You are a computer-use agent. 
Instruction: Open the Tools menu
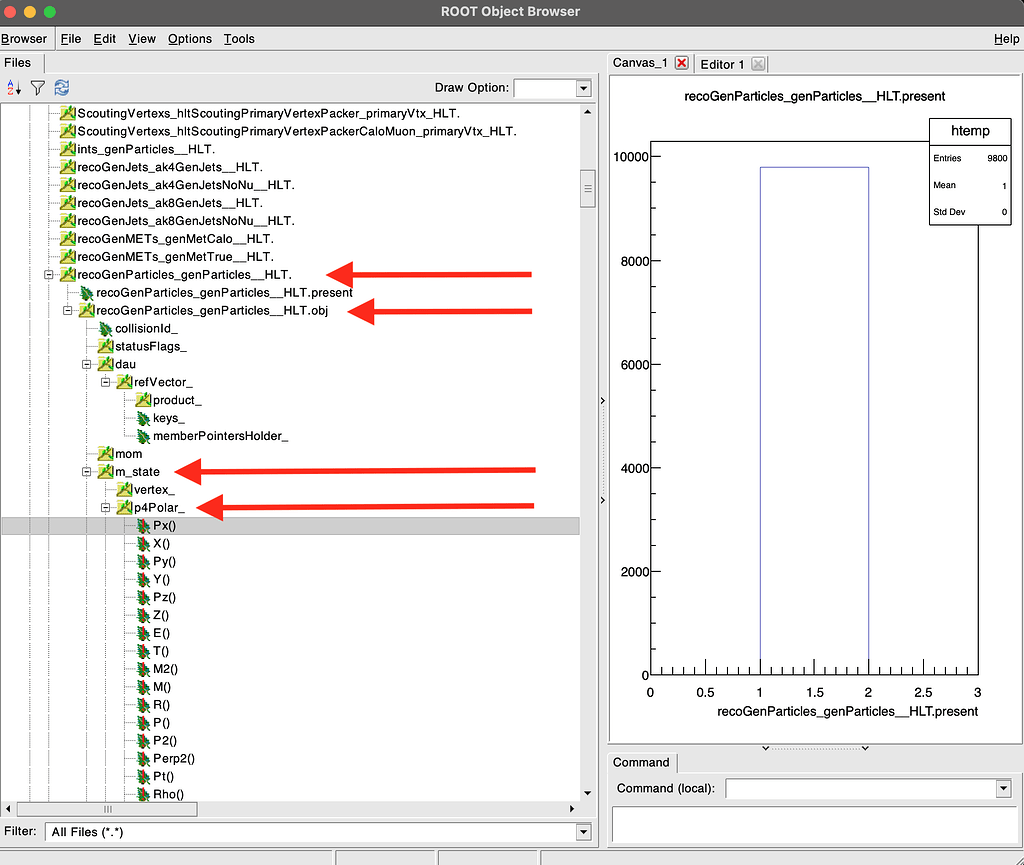coord(239,39)
